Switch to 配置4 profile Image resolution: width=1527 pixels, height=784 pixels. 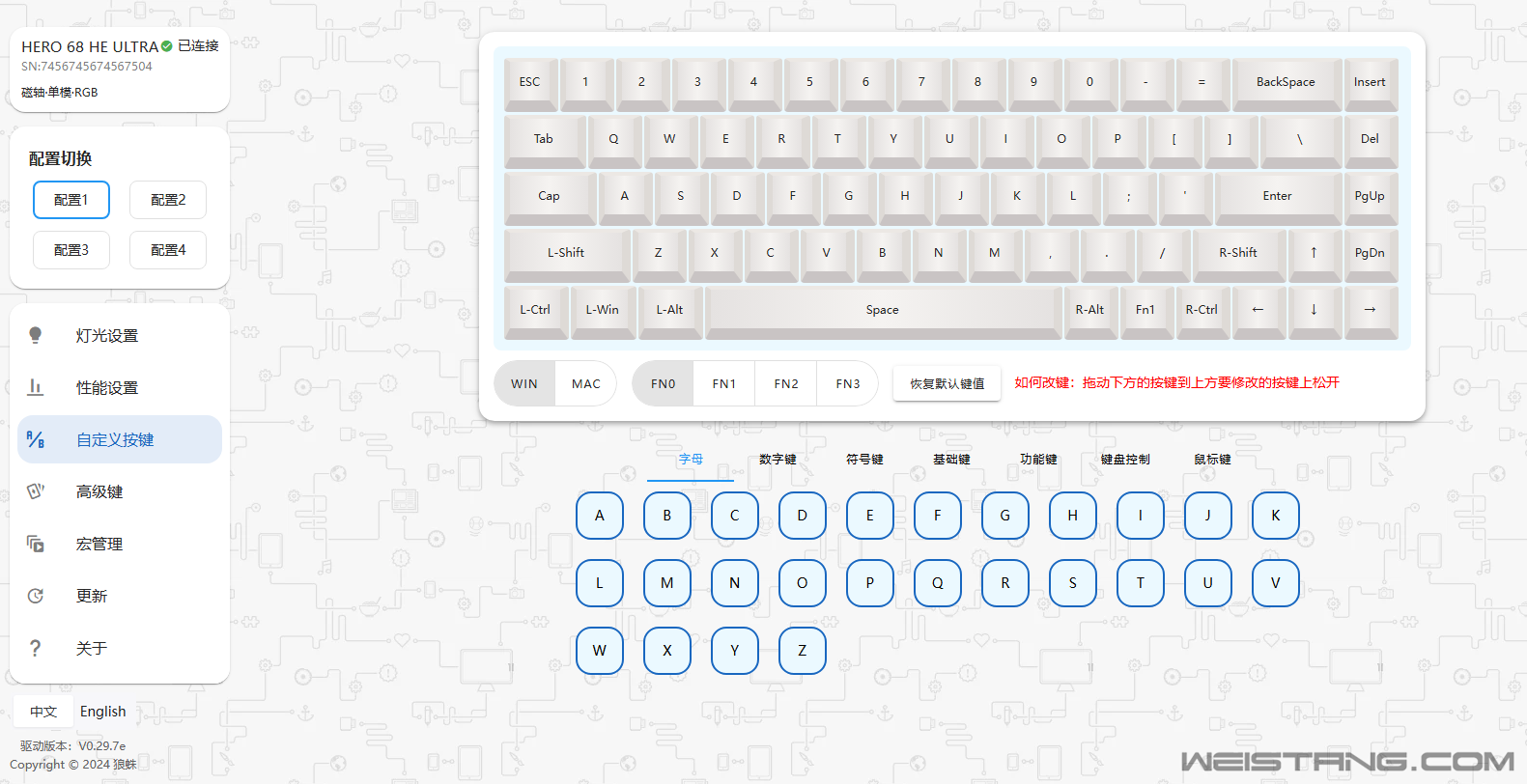(x=168, y=250)
